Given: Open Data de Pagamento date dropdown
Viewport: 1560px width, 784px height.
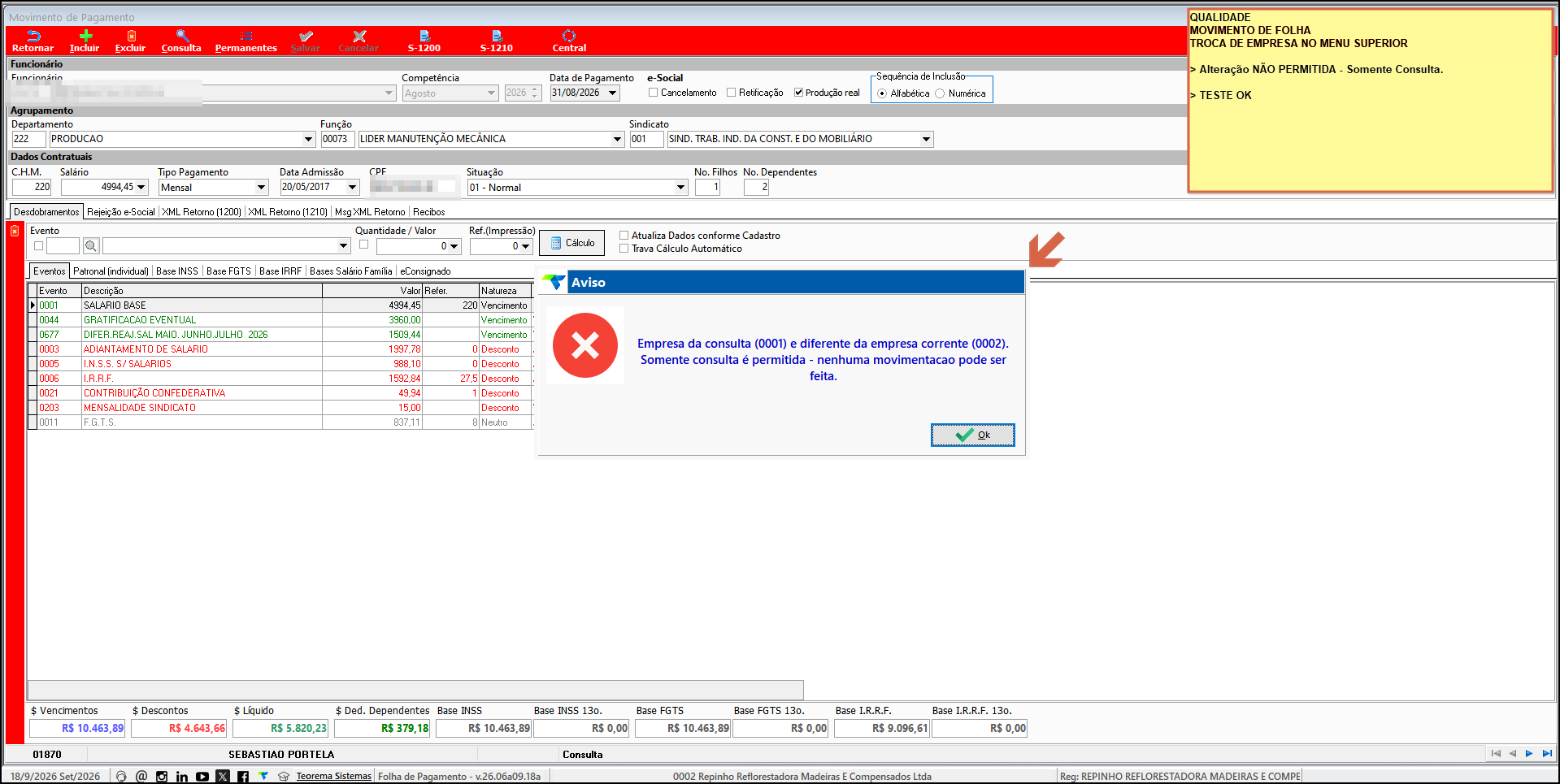Looking at the screenshot, I should [x=613, y=93].
